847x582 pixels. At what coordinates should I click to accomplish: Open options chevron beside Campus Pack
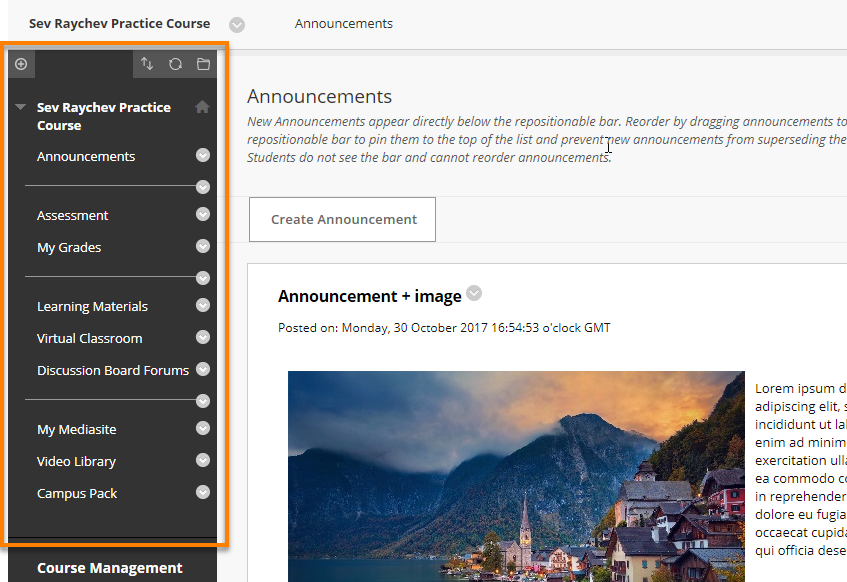coord(203,492)
